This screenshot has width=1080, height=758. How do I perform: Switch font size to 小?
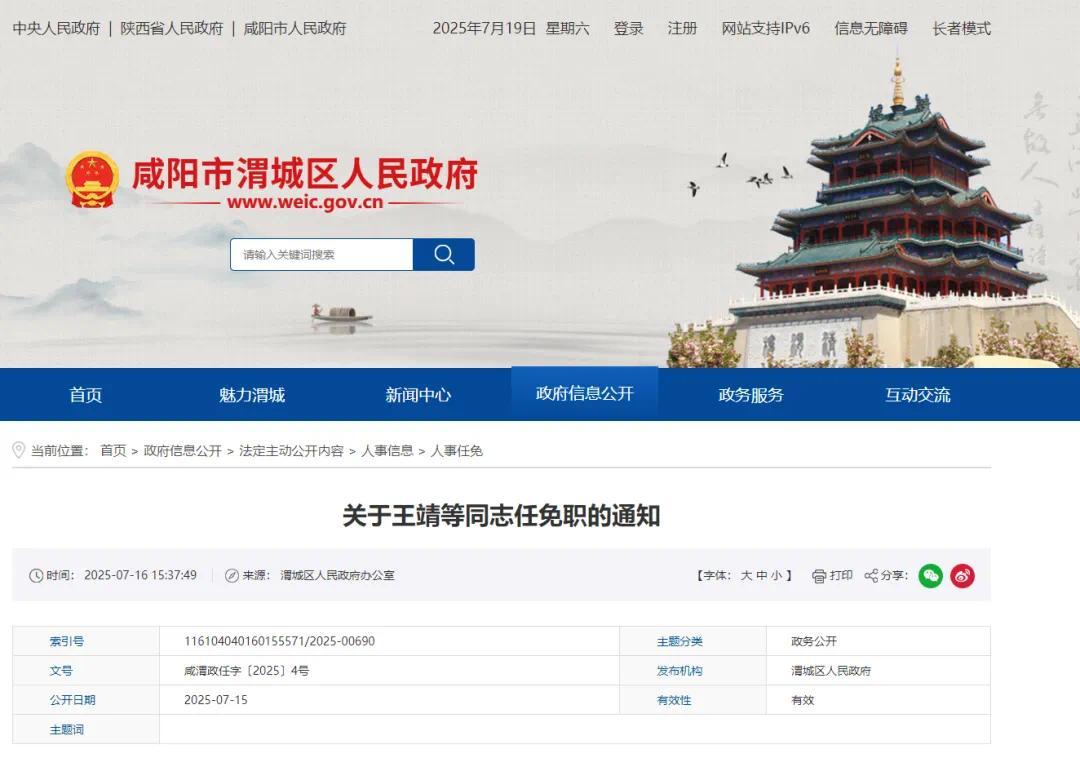click(778, 575)
